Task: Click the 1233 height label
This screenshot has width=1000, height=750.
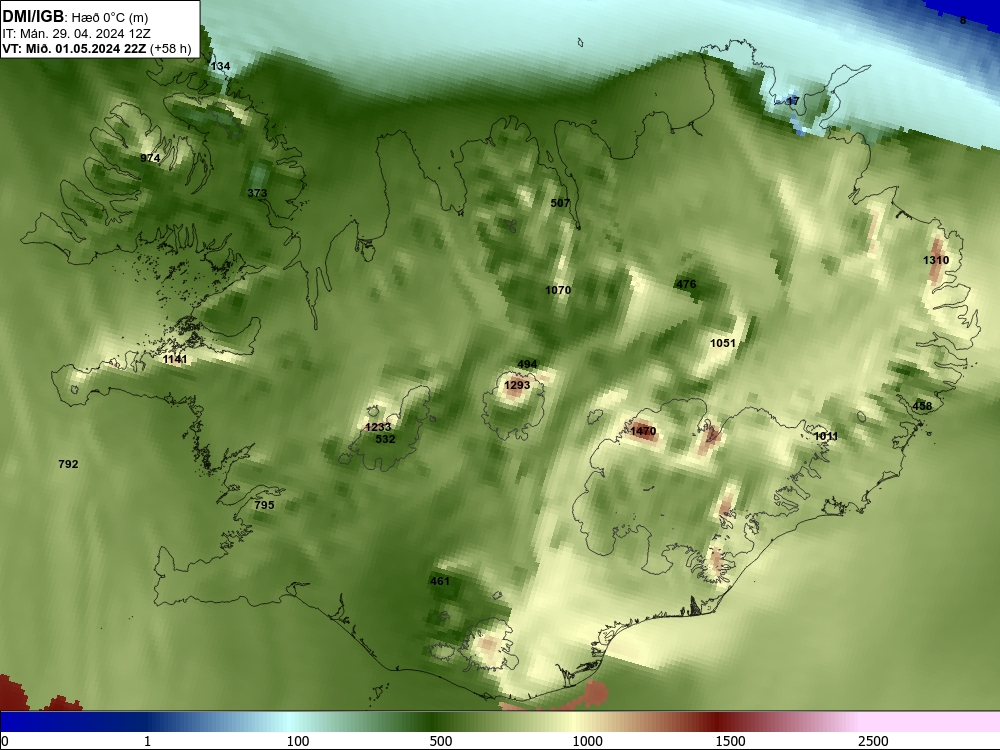Action: coord(378,427)
